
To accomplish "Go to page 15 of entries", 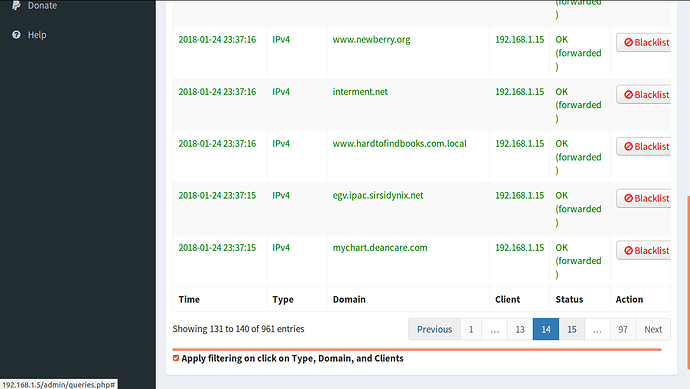I will (572, 329).
